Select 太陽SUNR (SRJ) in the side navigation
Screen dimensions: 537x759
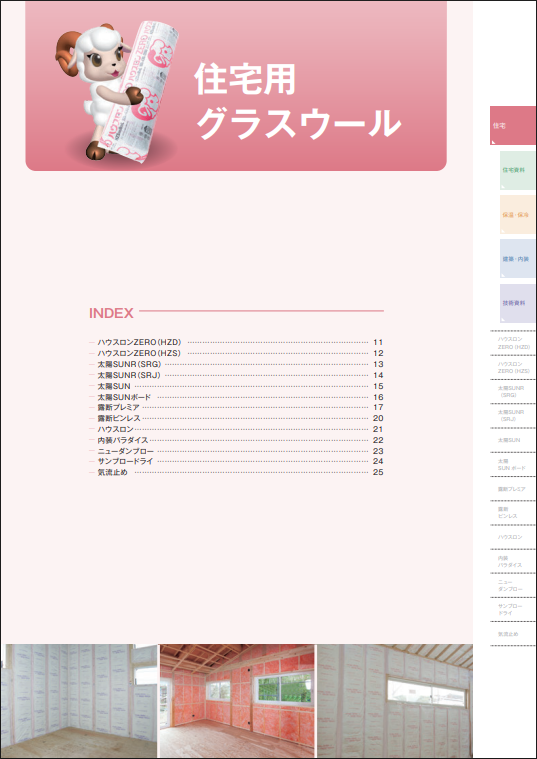[x=513, y=415]
